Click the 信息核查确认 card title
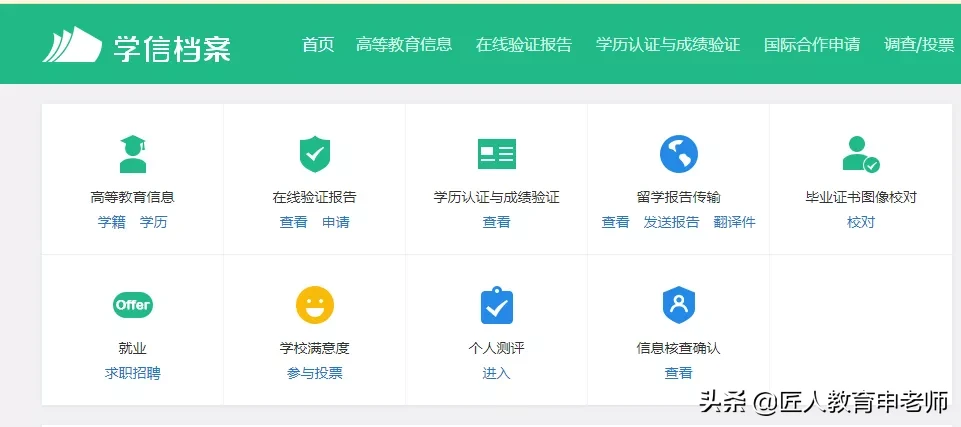961x427 pixels. point(678,348)
